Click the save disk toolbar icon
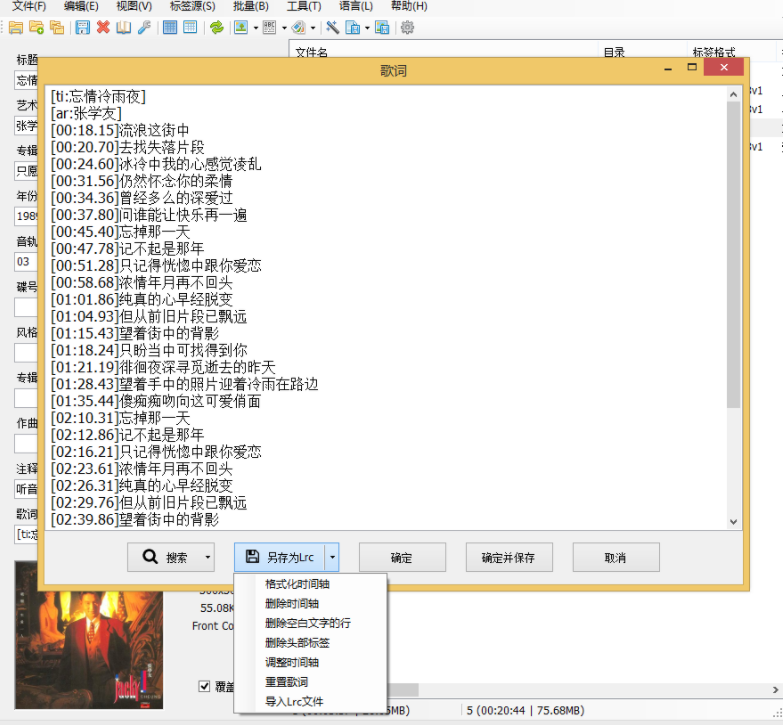783x725 pixels. (82, 27)
